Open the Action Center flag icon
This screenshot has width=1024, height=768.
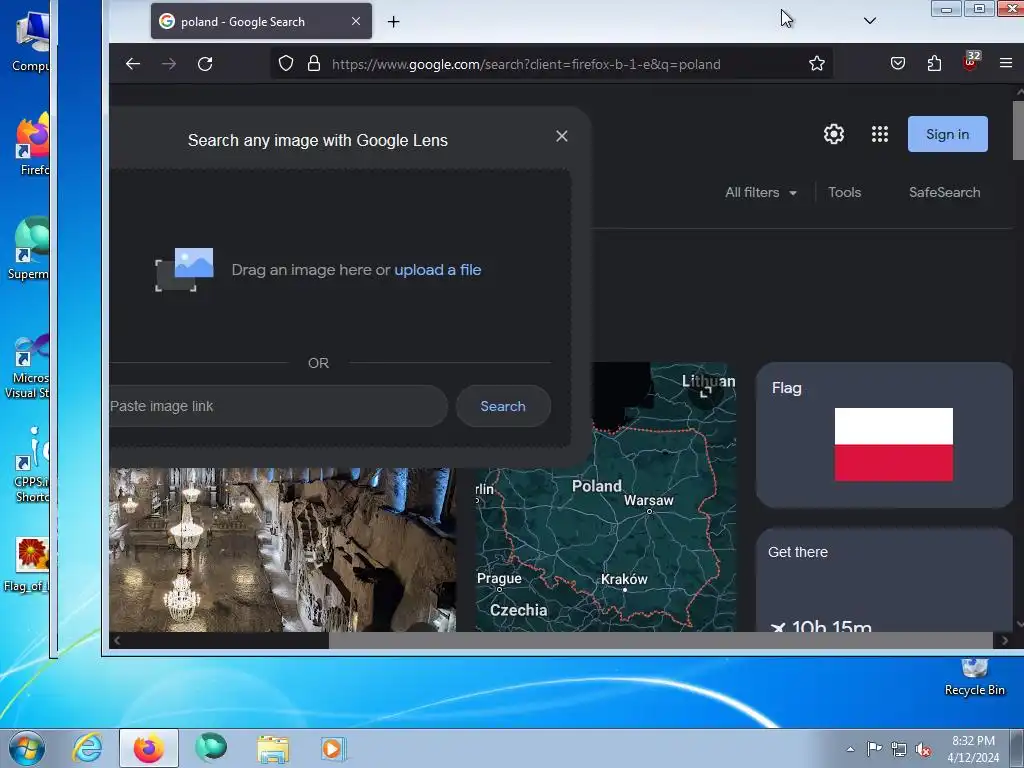click(874, 749)
